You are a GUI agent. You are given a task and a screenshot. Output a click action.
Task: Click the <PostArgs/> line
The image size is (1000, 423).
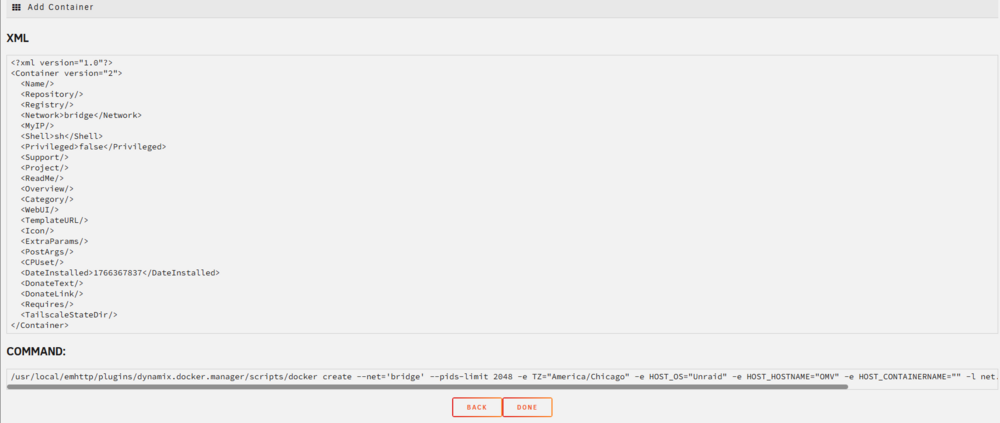click(47, 251)
